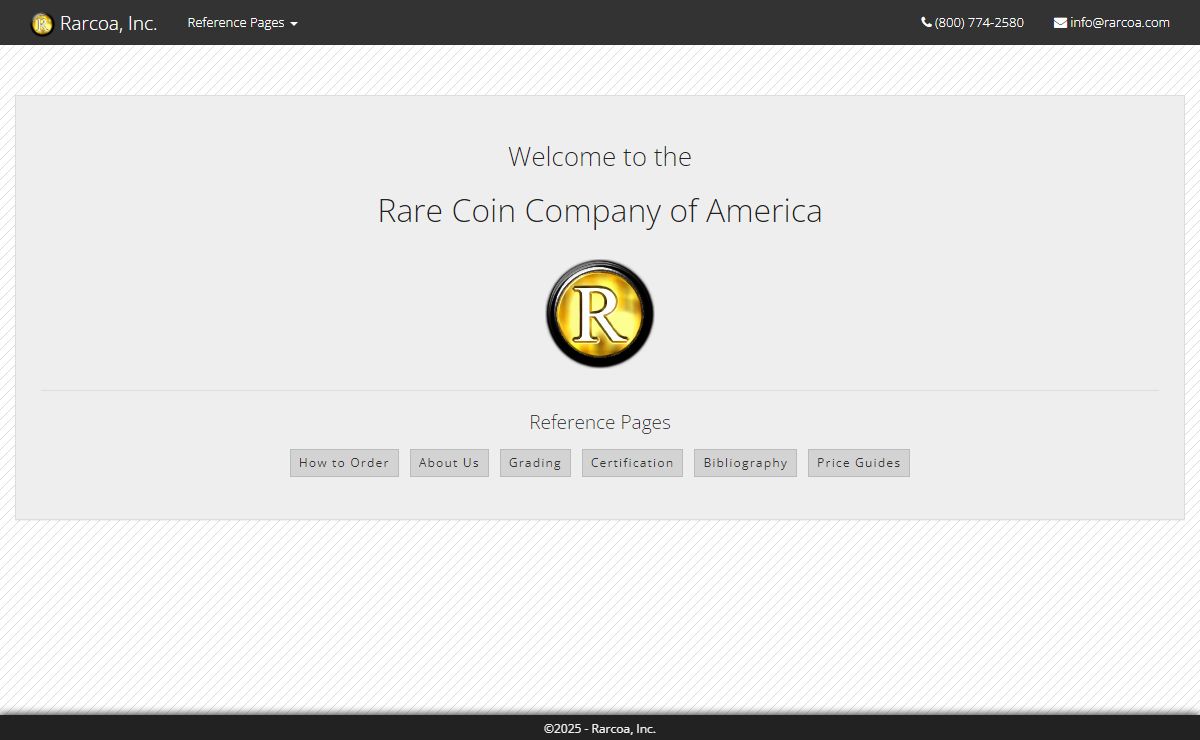Open the Certification reference page
The height and width of the screenshot is (740, 1200).
point(632,463)
